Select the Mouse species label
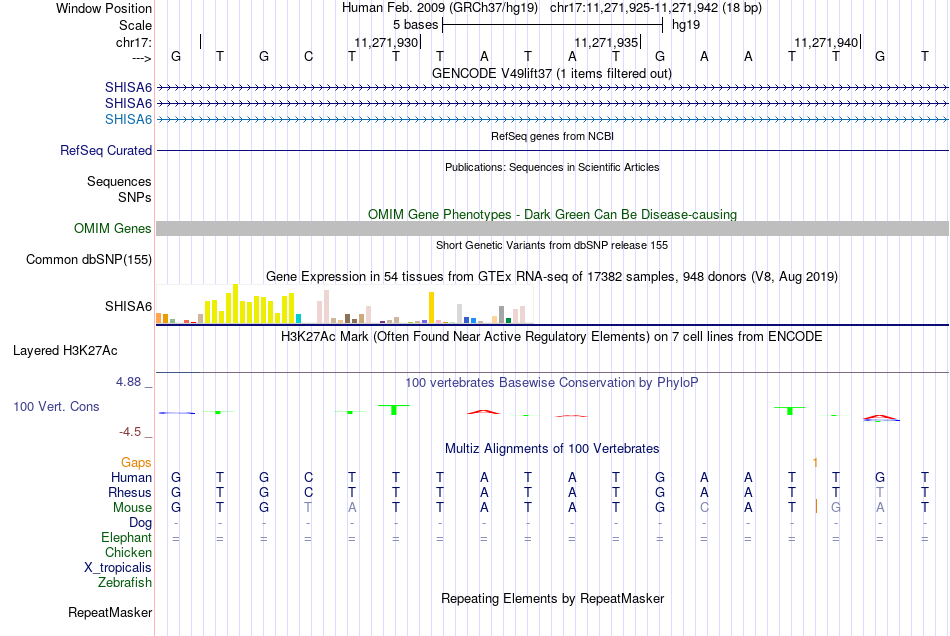 [132, 508]
